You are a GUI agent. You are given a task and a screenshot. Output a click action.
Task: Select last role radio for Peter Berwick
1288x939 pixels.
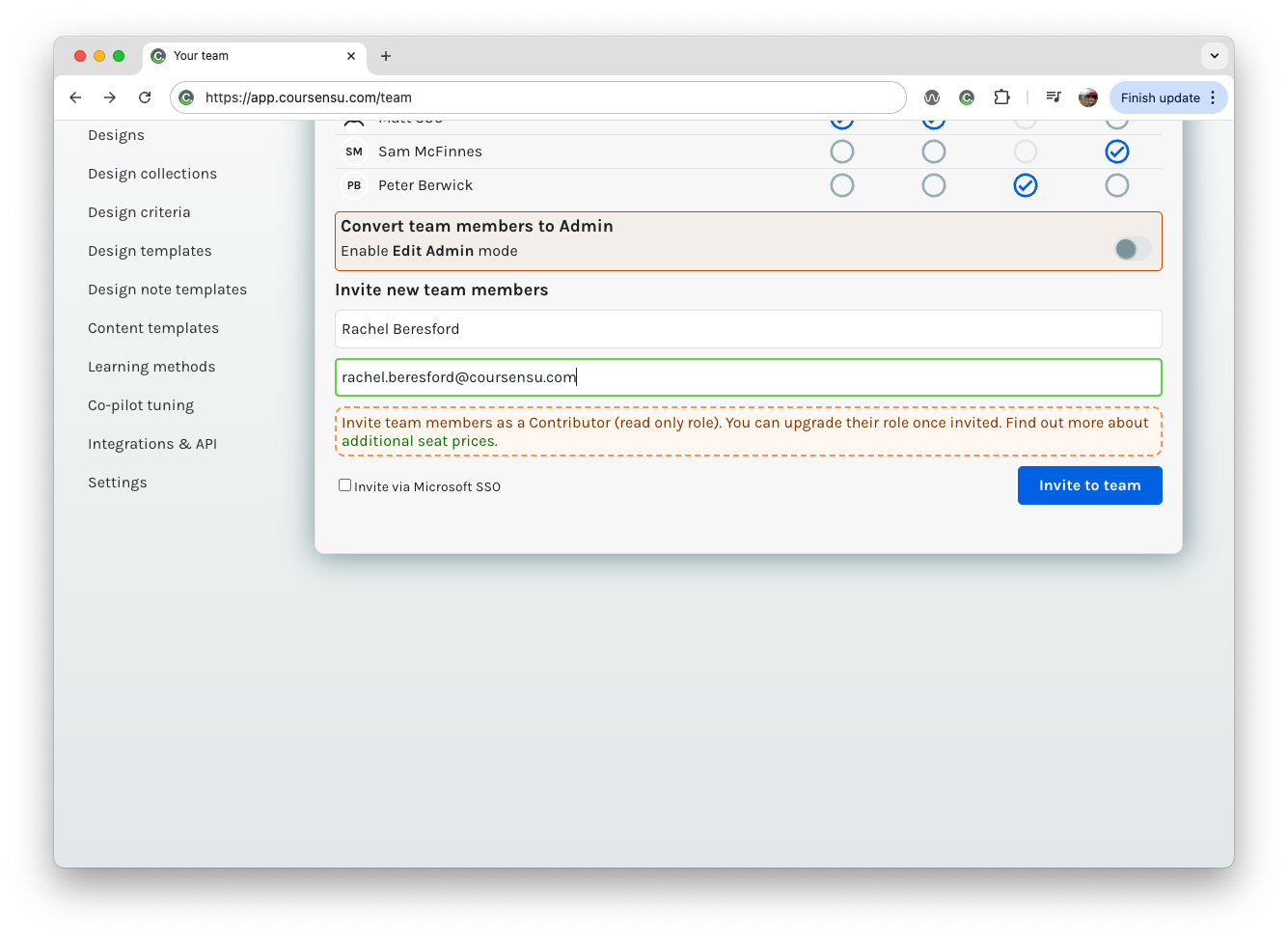click(x=1117, y=185)
